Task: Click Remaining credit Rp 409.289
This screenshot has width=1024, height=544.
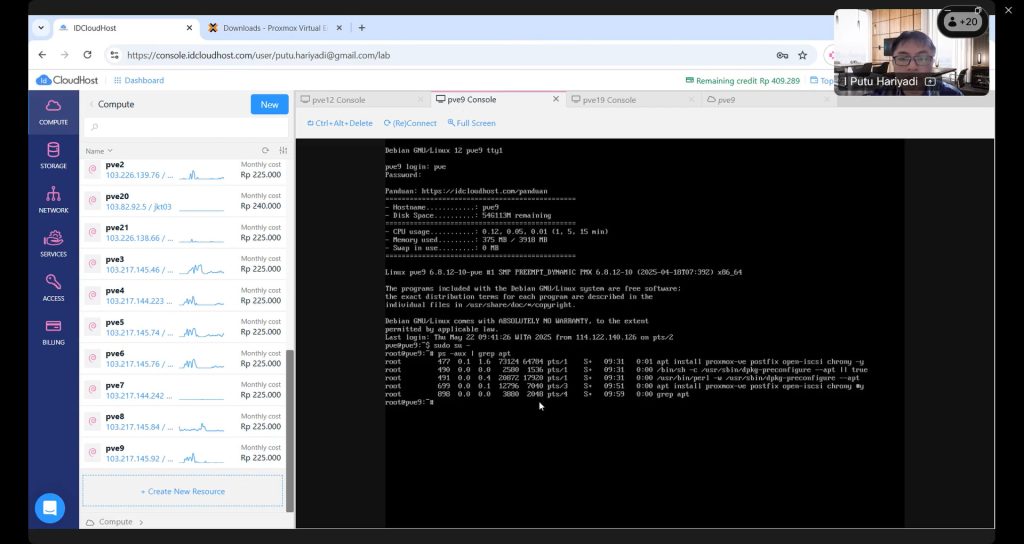Action: point(743,81)
